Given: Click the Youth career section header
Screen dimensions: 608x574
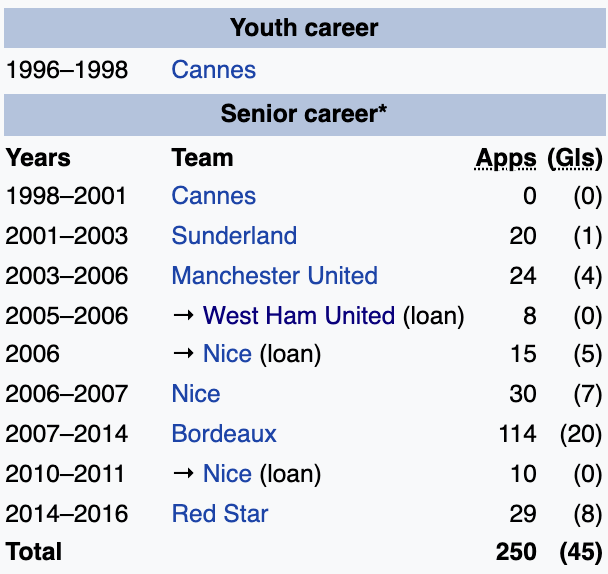Looking at the screenshot, I should (304, 27).
